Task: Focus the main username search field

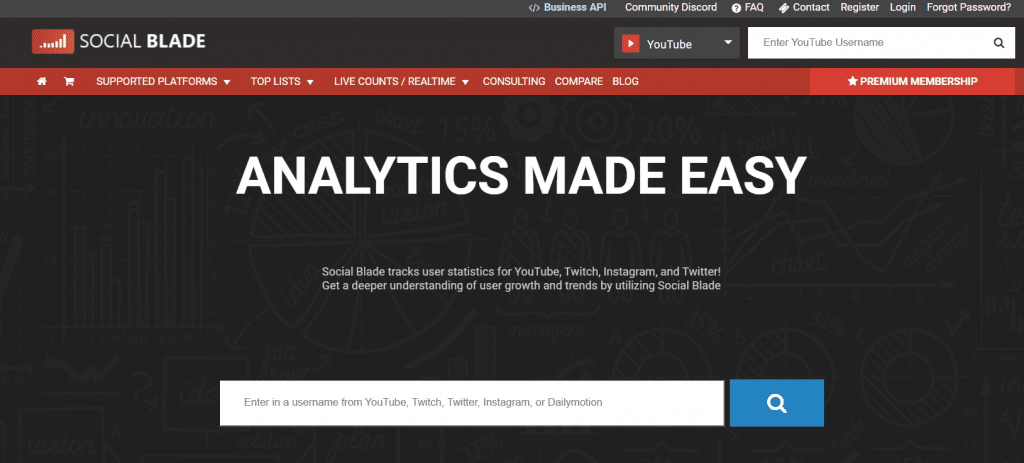Action: coord(472,403)
